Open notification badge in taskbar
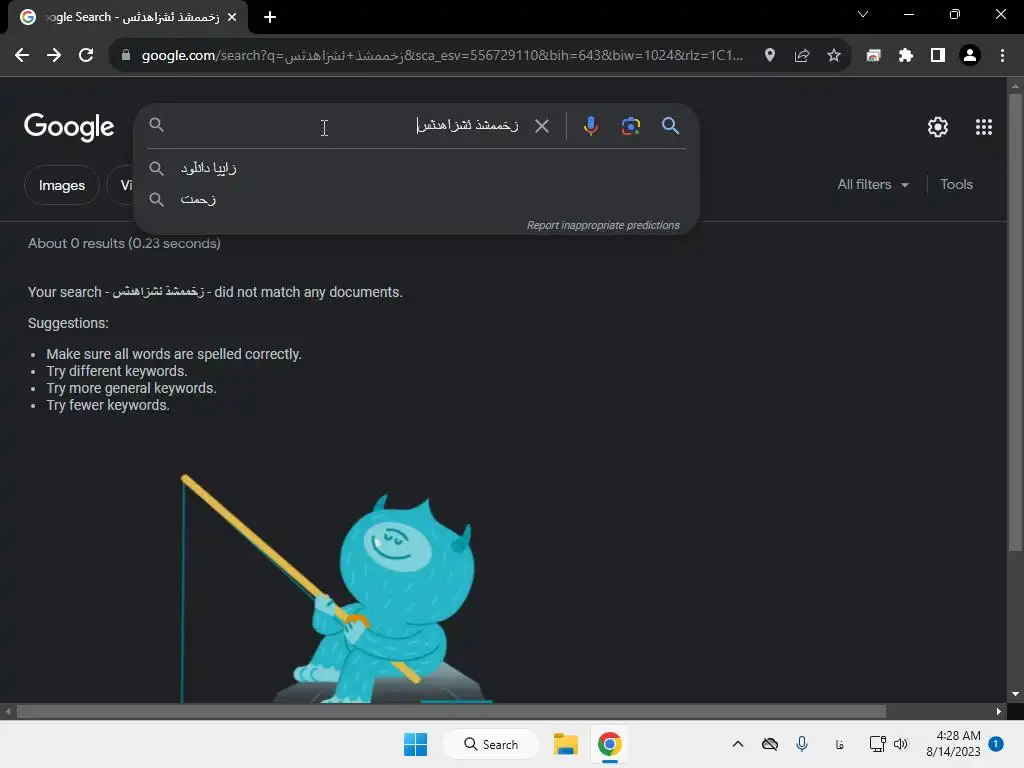1024x768 pixels. 995,744
